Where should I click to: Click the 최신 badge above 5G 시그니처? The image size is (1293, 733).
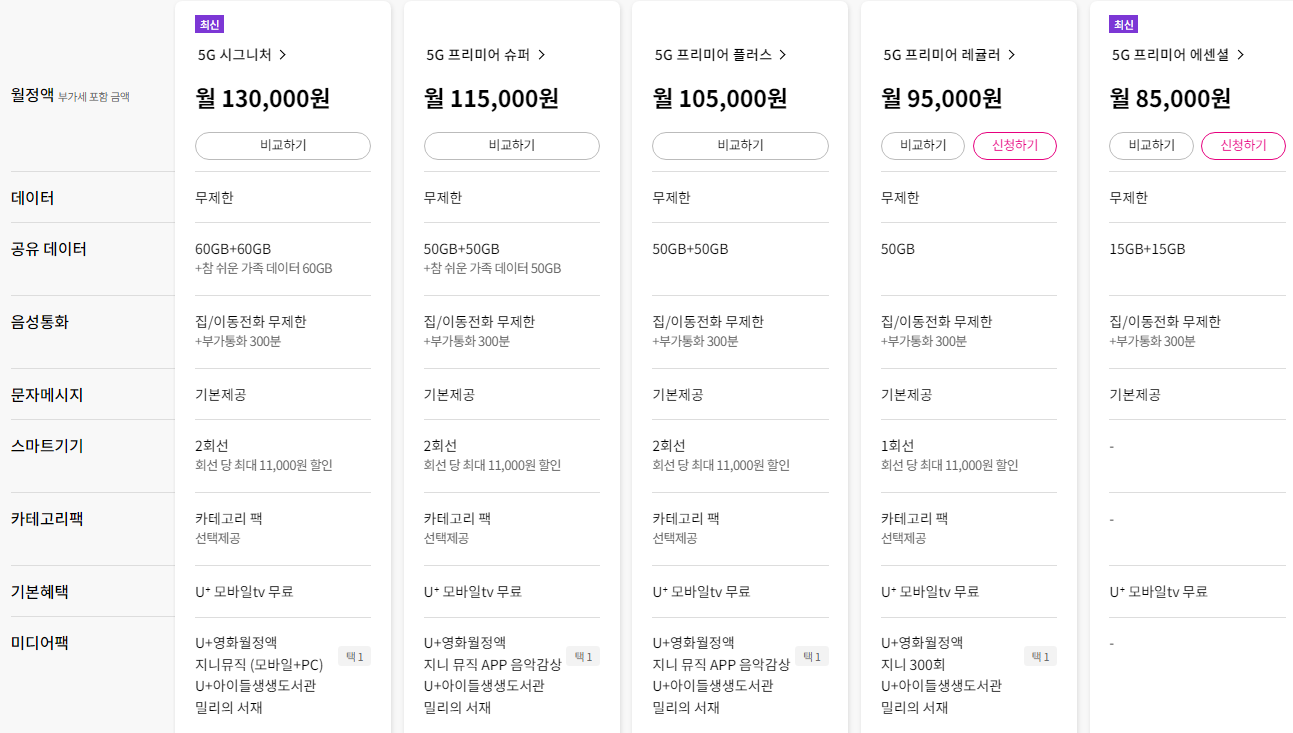coord(209,25)
